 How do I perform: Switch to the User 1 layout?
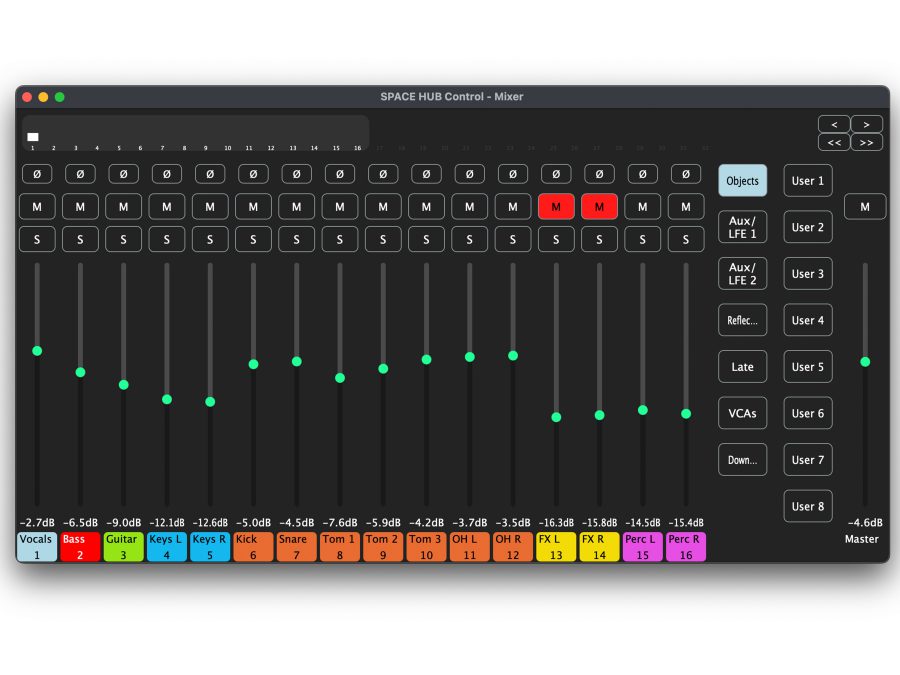[x=807, y=181]
